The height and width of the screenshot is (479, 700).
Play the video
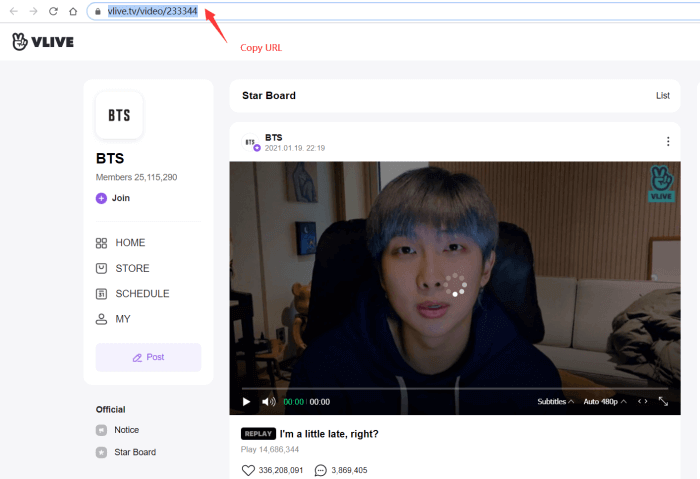(246, 402)
